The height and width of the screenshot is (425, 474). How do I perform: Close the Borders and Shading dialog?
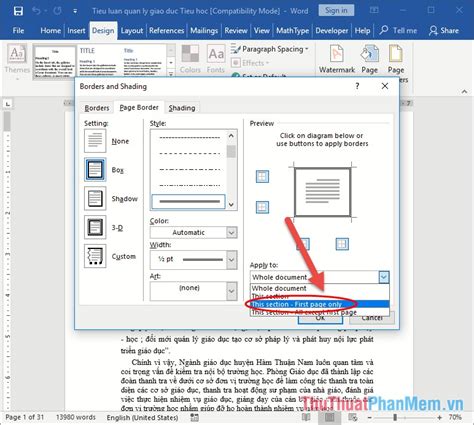(385, 86)
